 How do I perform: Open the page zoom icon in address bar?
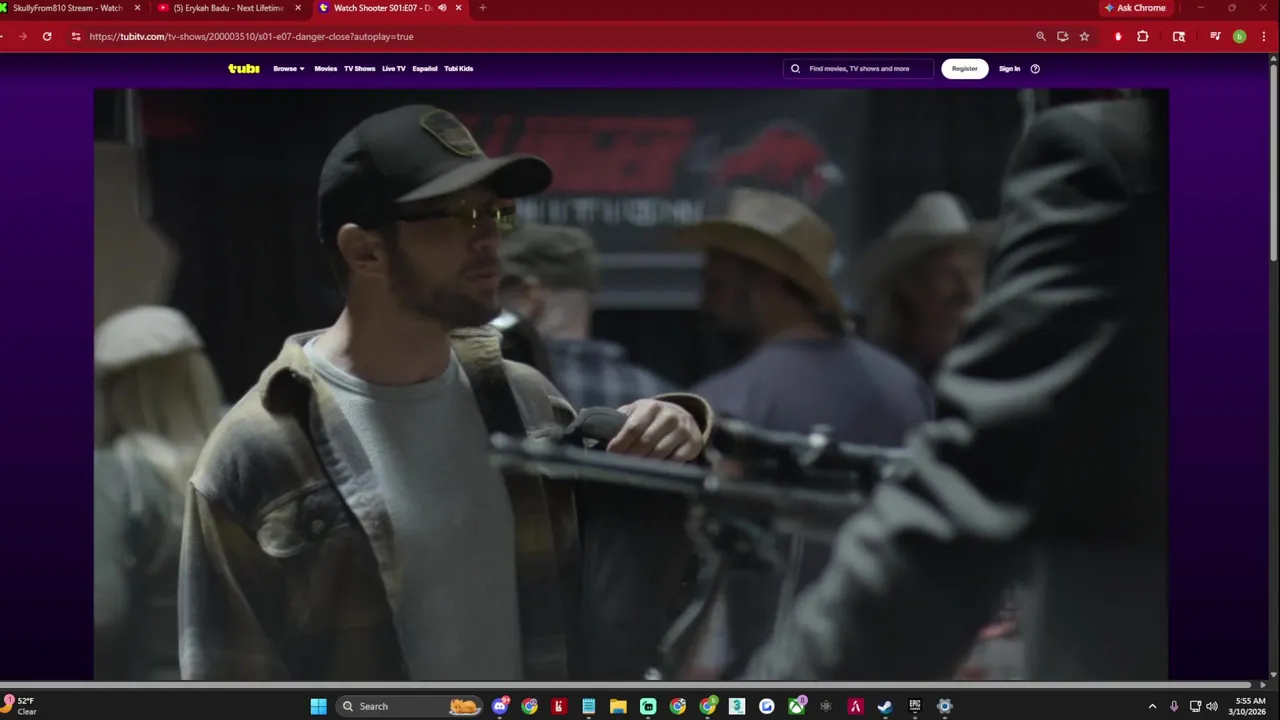[1041, 36]
